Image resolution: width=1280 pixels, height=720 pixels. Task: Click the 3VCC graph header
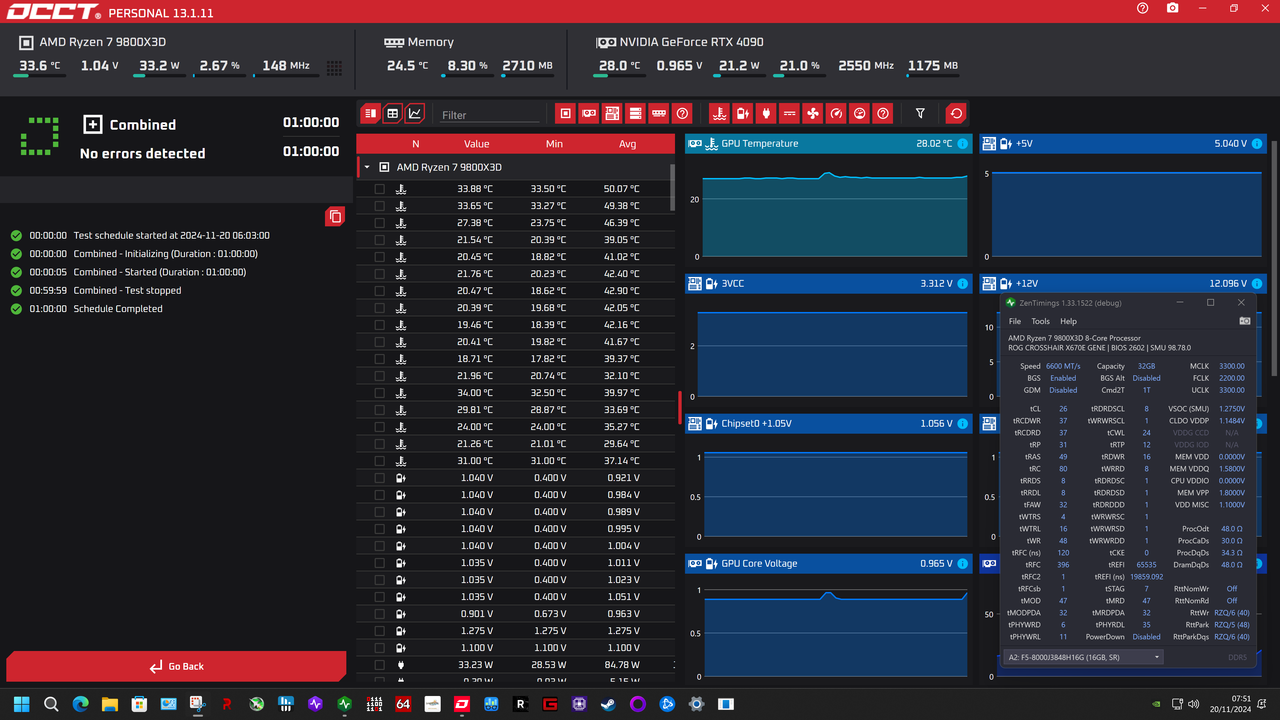pos(829,284)
